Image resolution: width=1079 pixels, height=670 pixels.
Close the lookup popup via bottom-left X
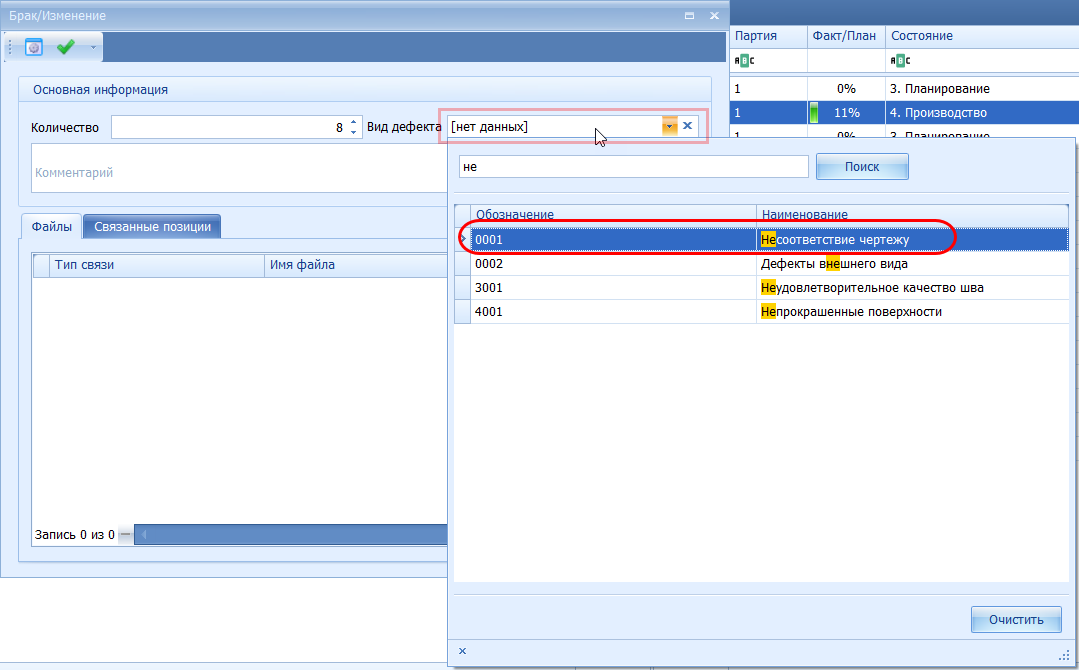[x=462, y=651]
